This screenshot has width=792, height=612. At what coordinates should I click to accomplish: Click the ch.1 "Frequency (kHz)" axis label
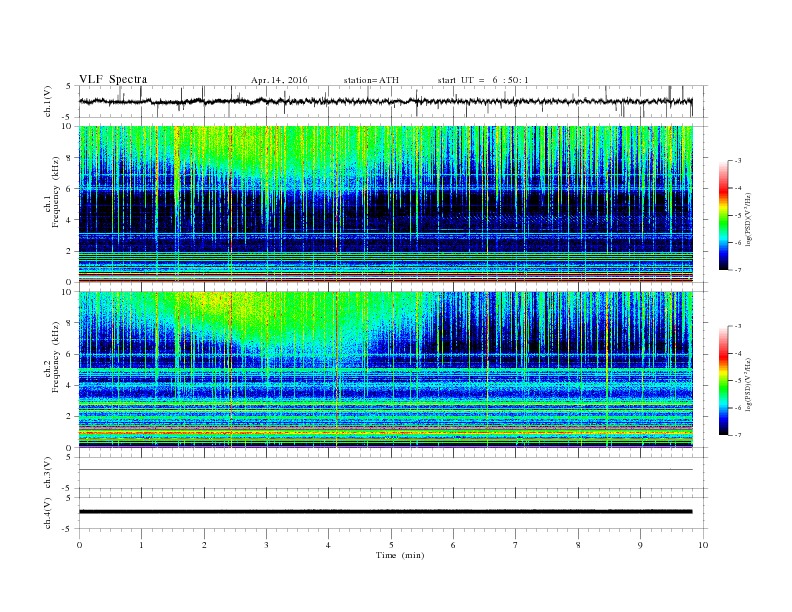pyautogui.click(x=55, y=192)
